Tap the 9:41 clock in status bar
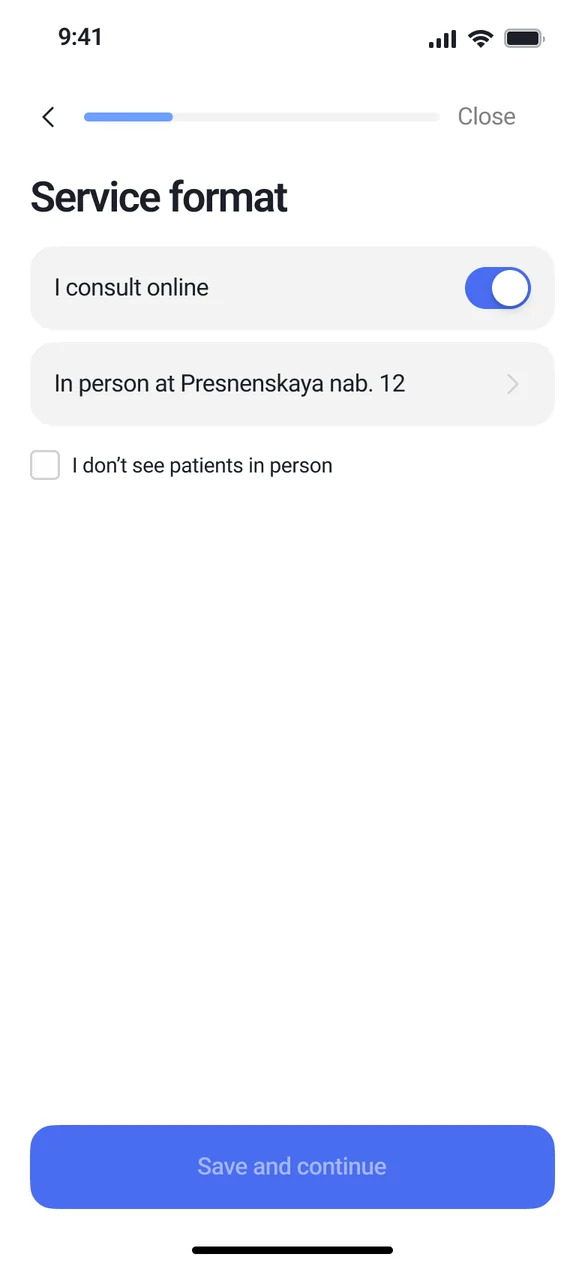 pos(80,38)
